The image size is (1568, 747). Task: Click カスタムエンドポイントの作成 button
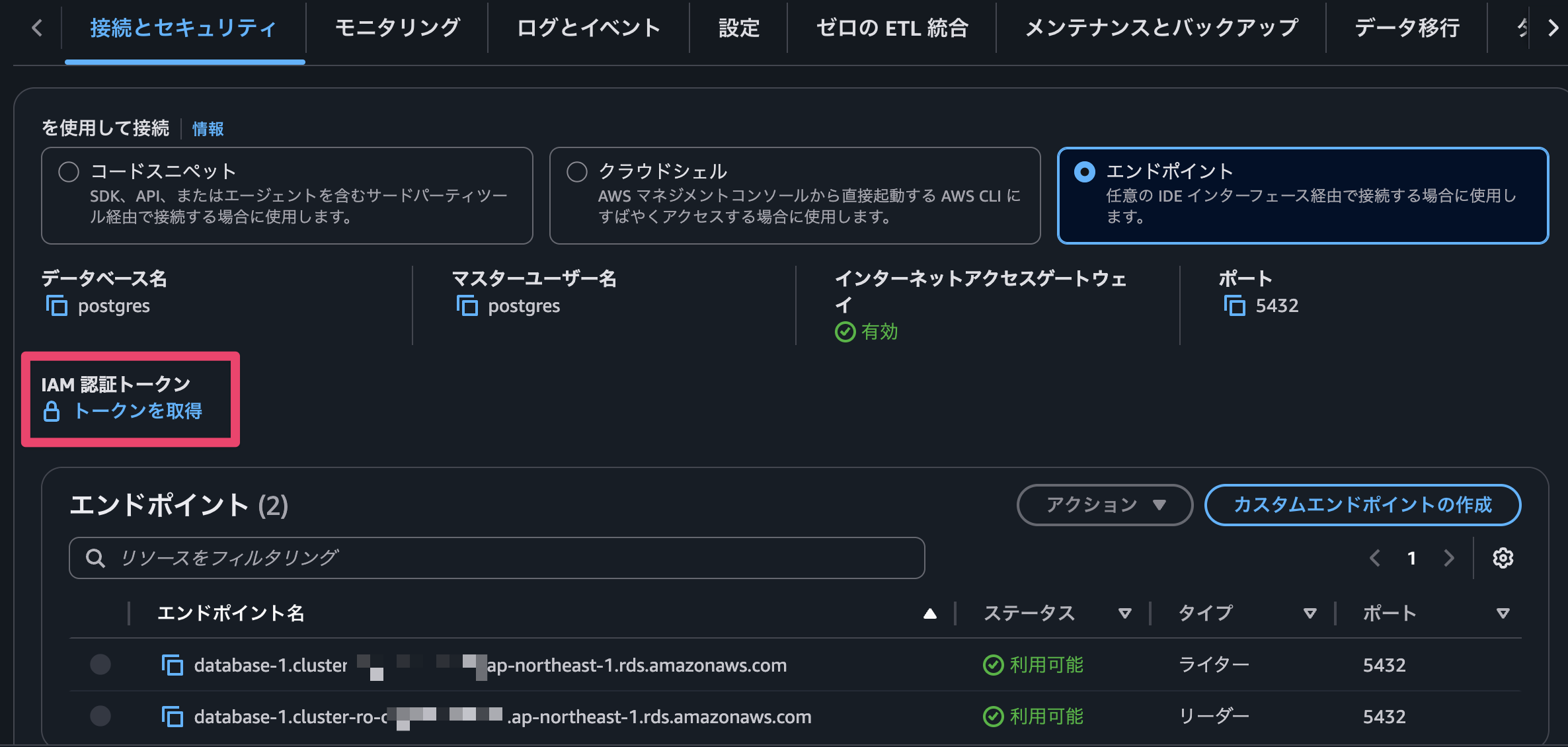(x=1362, y=504)
